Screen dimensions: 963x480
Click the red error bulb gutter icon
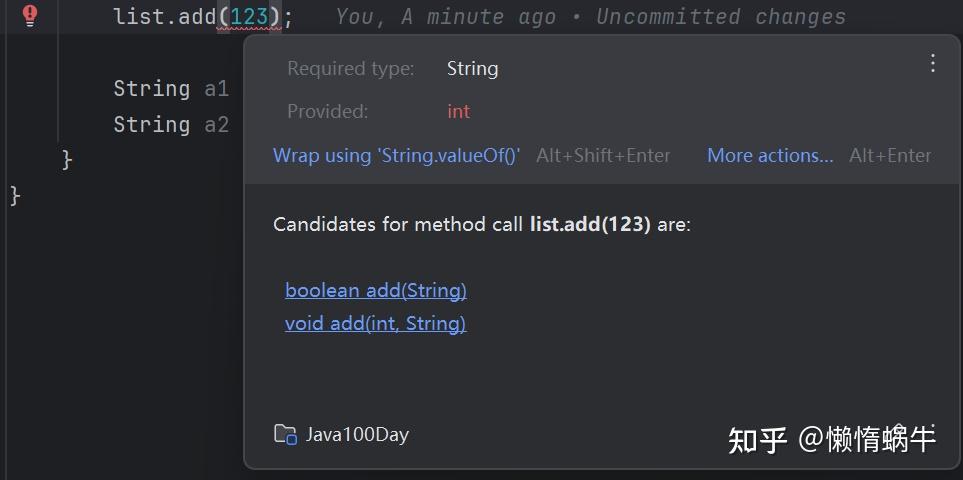coord(30,15)
